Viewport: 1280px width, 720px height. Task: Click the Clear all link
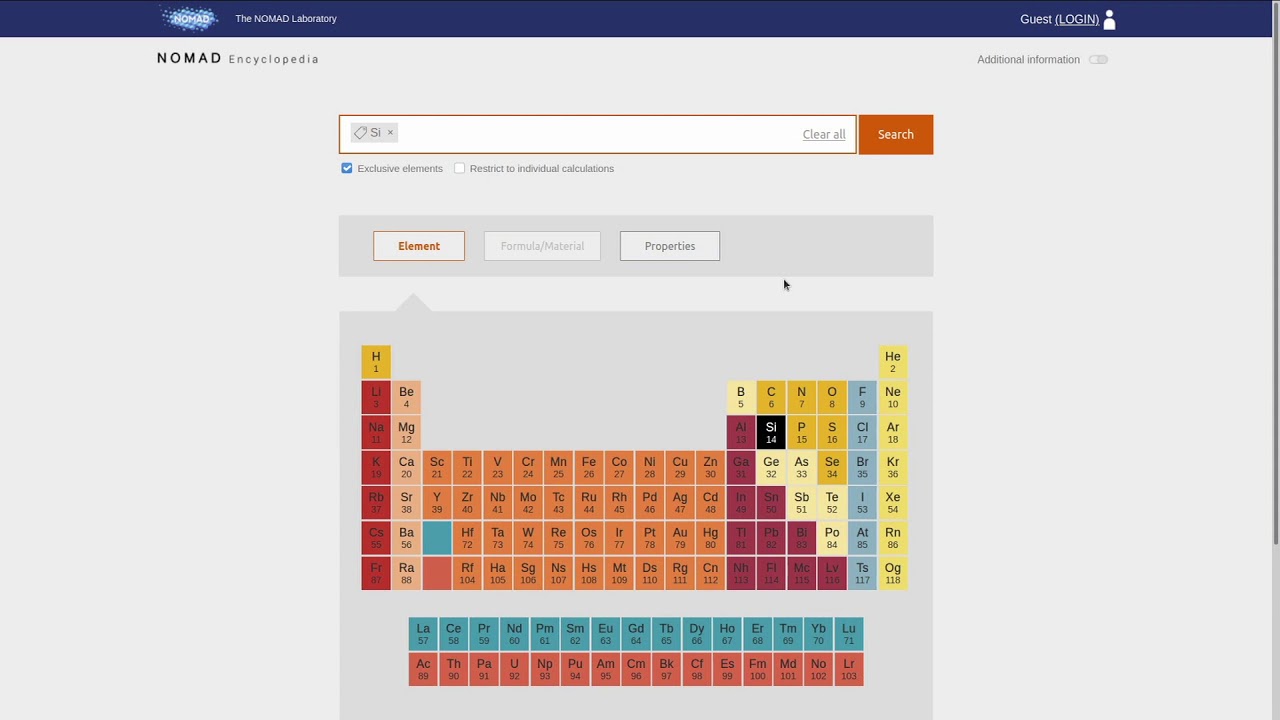pyautogui.click(x=824, y=134)
